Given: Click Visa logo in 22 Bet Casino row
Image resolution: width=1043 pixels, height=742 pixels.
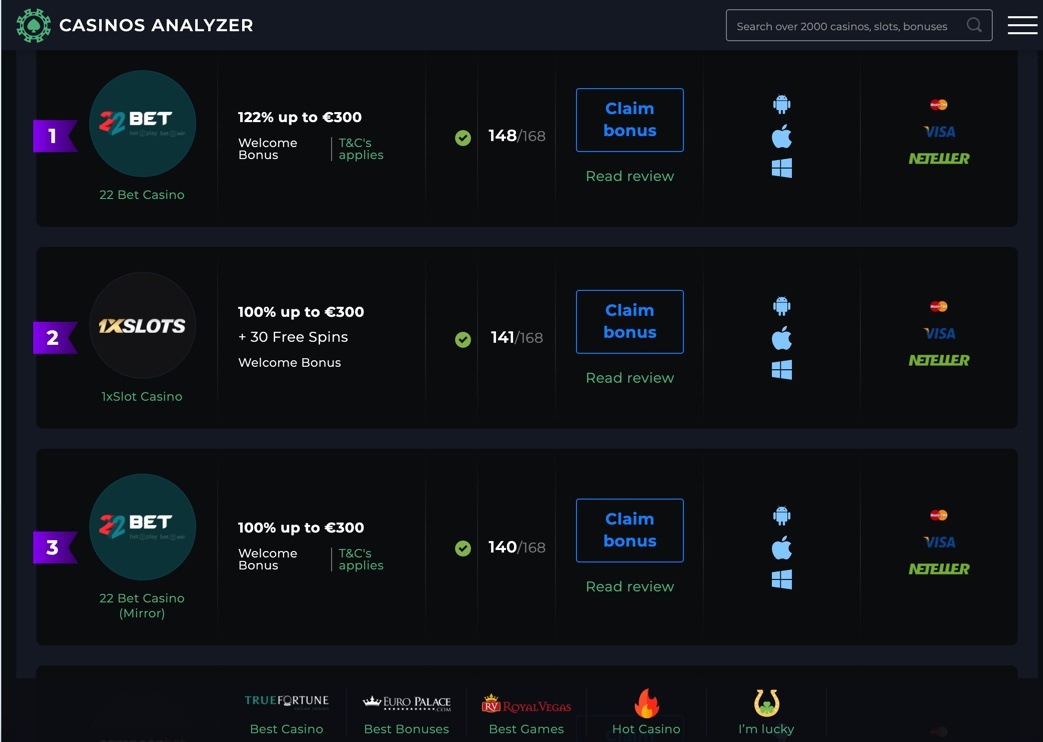Looking at the screenshot, I should [x=939, y=132].
